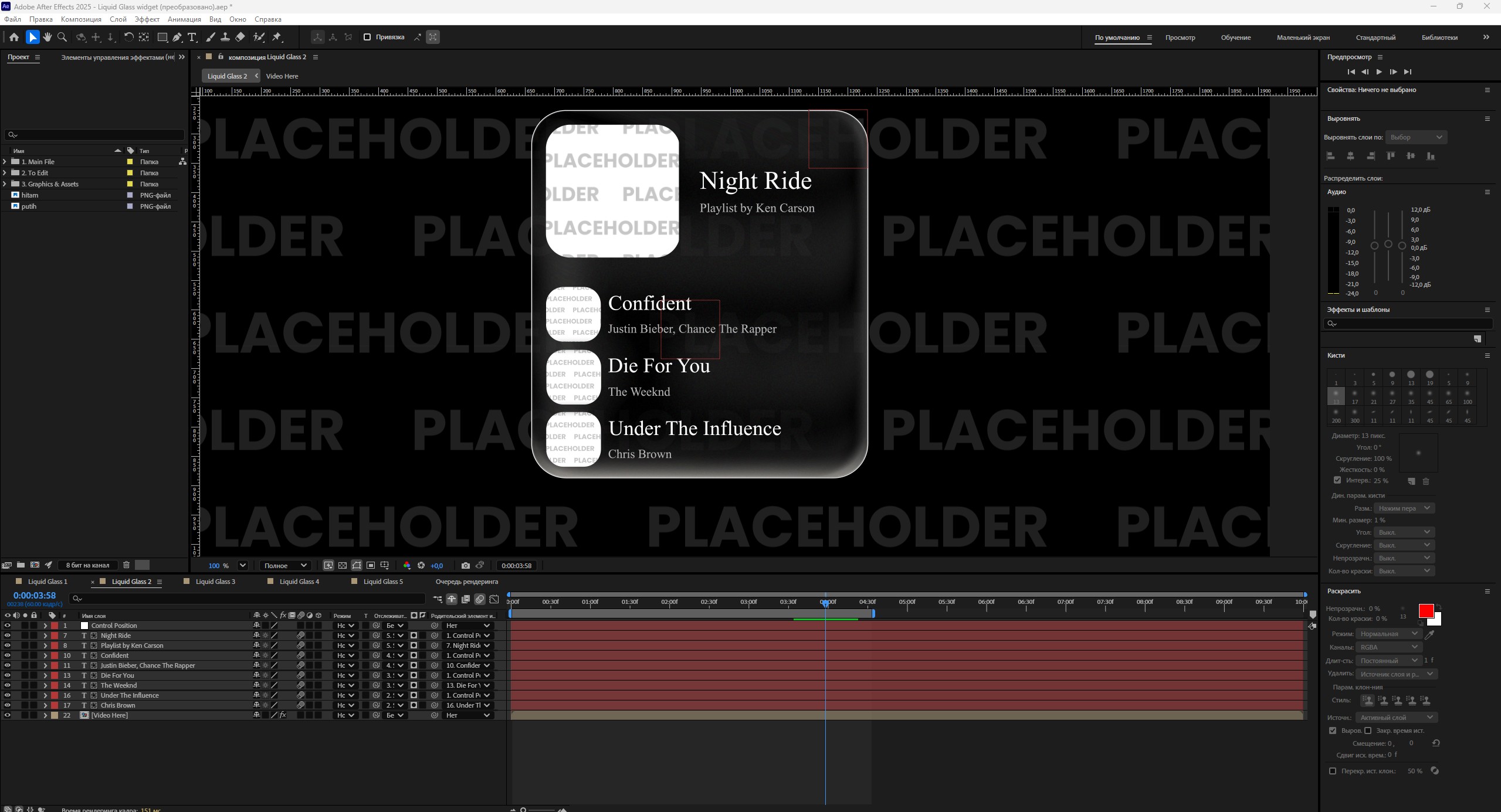Select the Type tool
This screenshot has height=812, width=1501.
192,37
